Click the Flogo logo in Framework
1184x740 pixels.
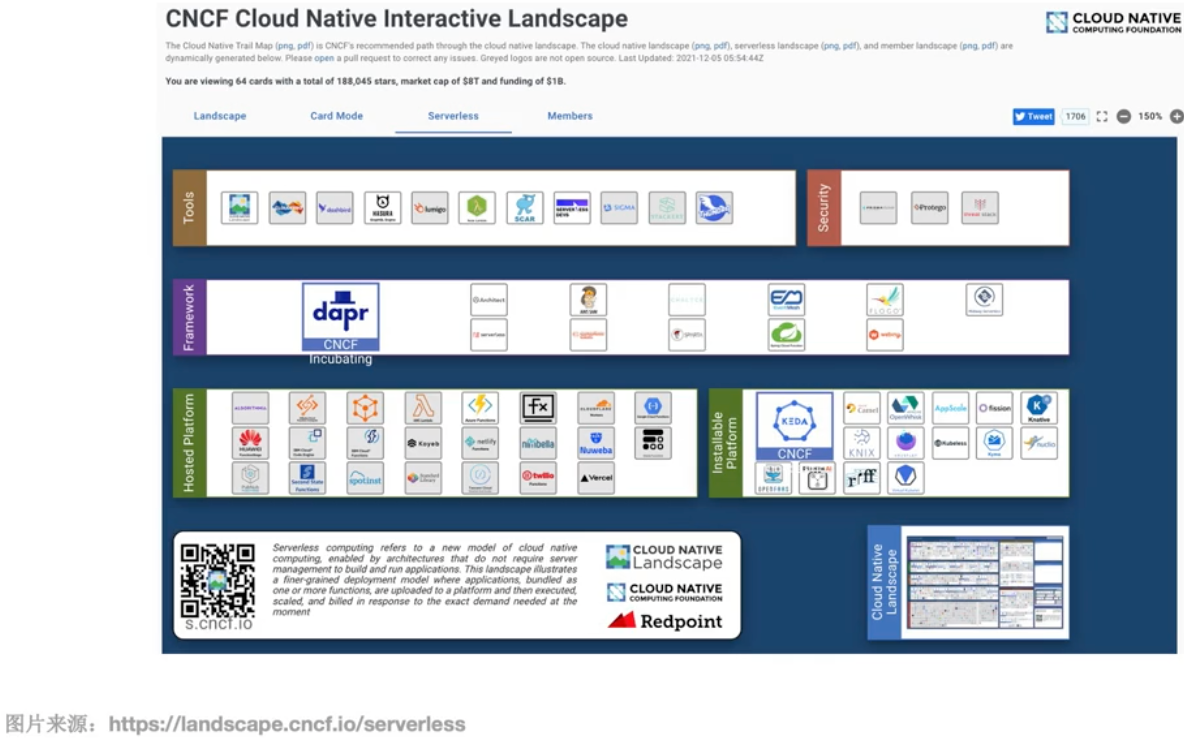(x=885, y=300)
